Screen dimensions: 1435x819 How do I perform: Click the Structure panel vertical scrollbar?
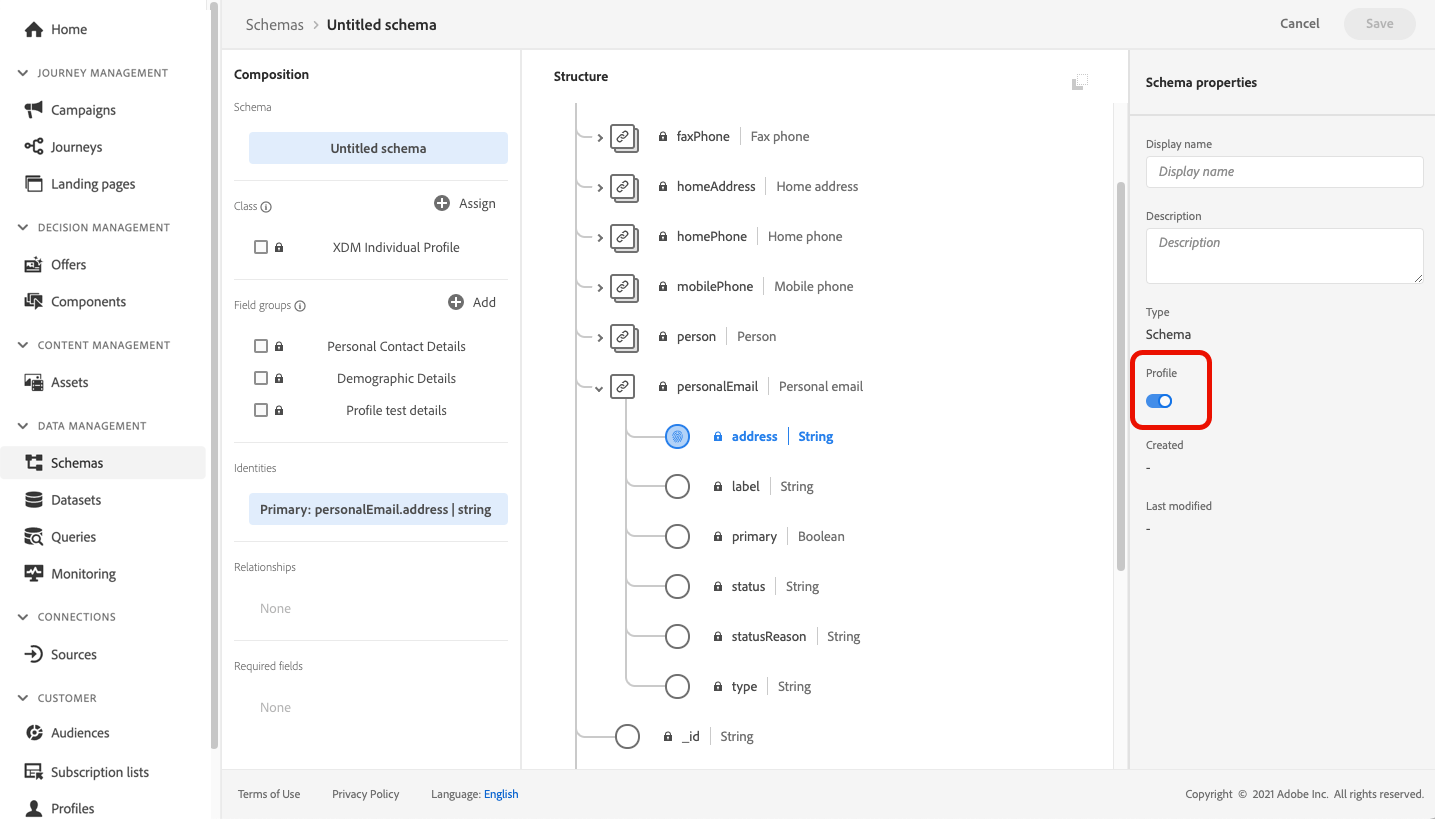[1120, 375]
